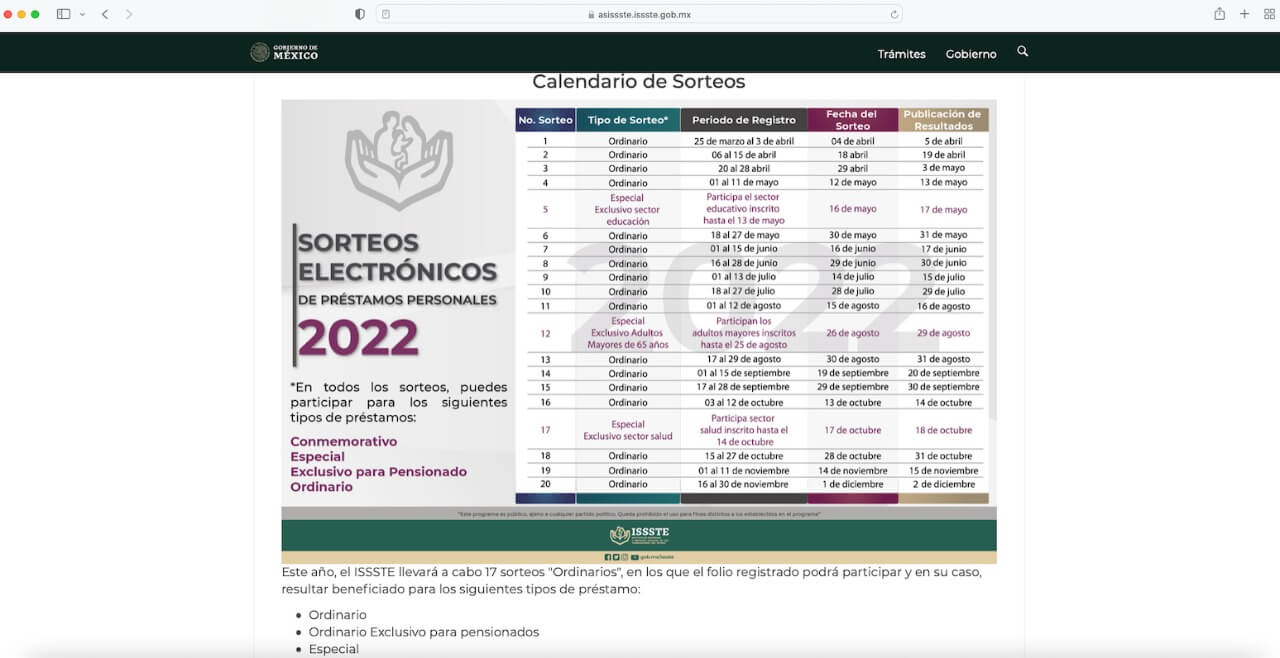Screen dimensions: 1280x658
Task: Click the "30 de junio" results cell
Action: (x=943, y=263)
